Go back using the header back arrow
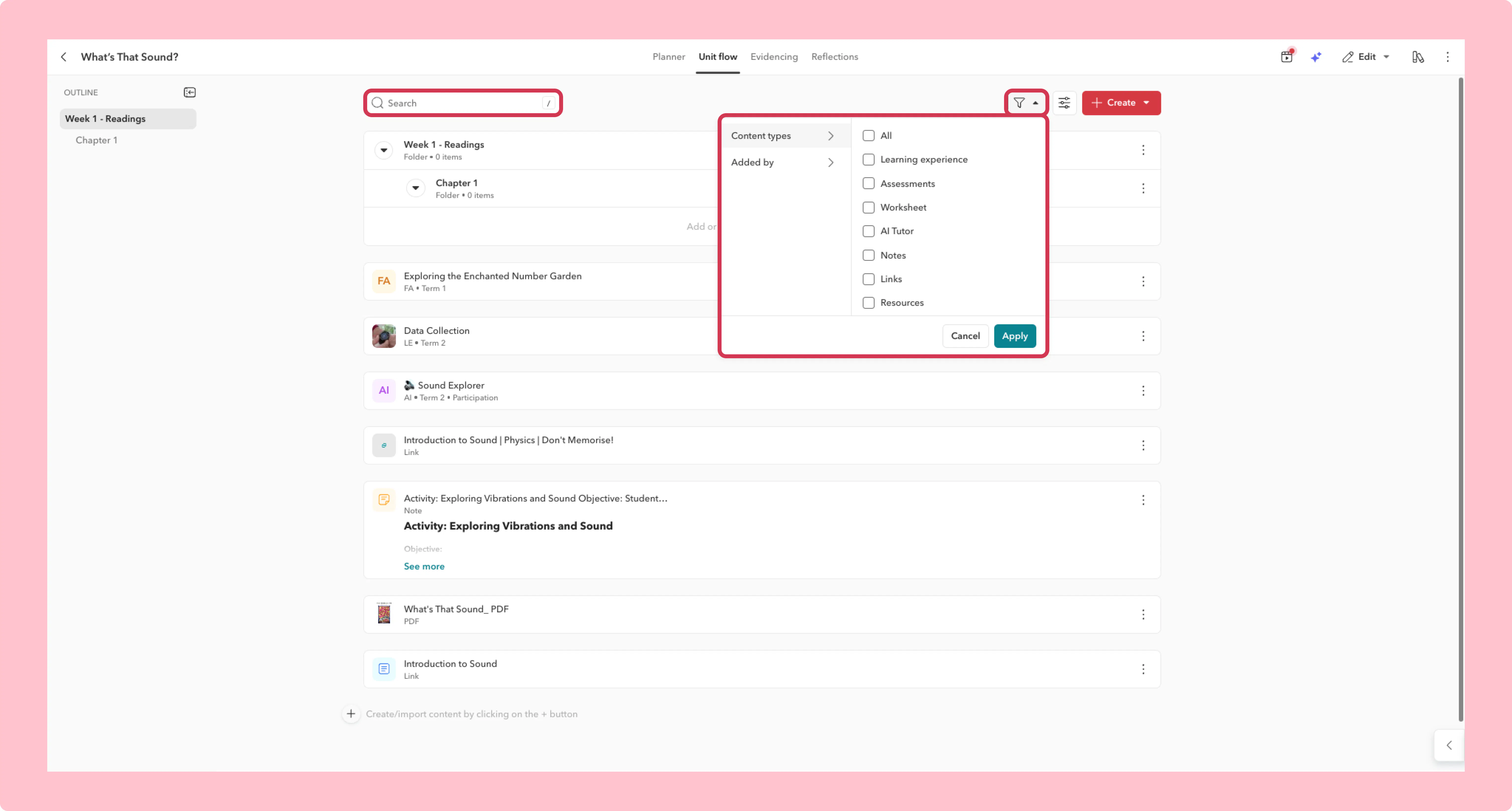The width and height of the screenshot is (1512, 811). point(63,57)
